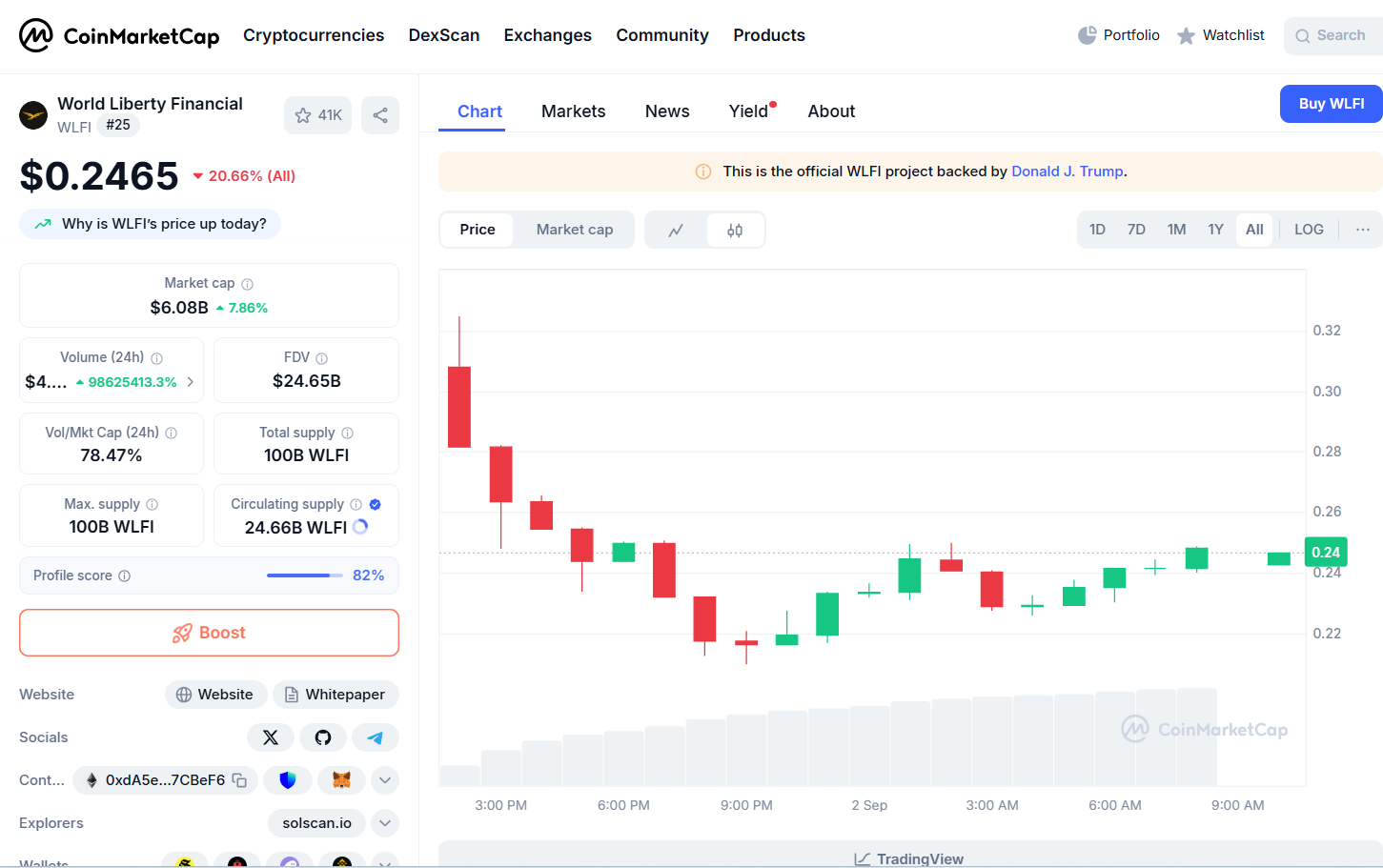Open the GitHub social link
1383x868 pixels.
coord(323,737)
